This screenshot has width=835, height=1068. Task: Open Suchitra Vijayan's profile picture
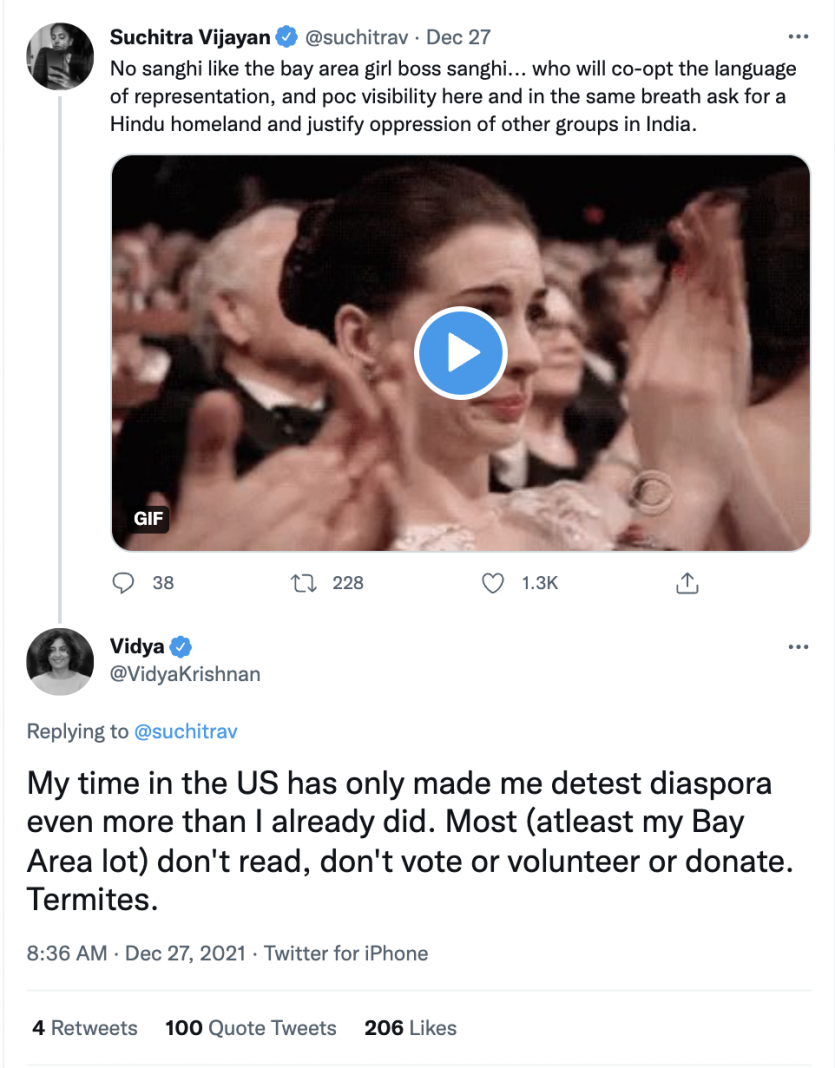(60, 56)
